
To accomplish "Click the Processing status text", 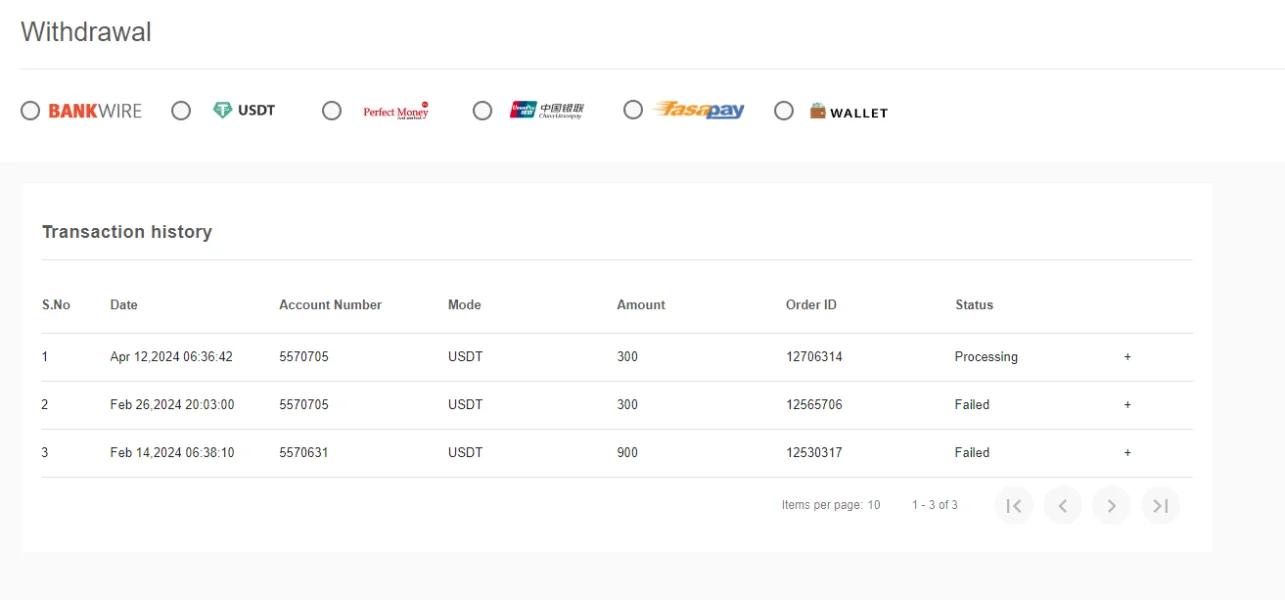I will 986,357.
